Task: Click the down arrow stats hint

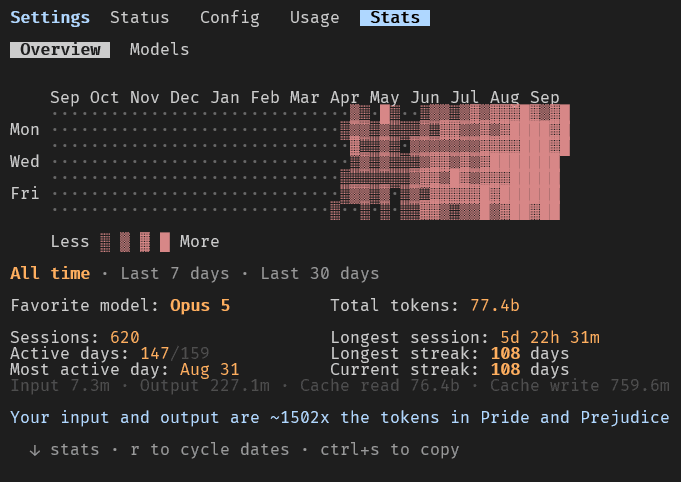Action: [64, 450]
